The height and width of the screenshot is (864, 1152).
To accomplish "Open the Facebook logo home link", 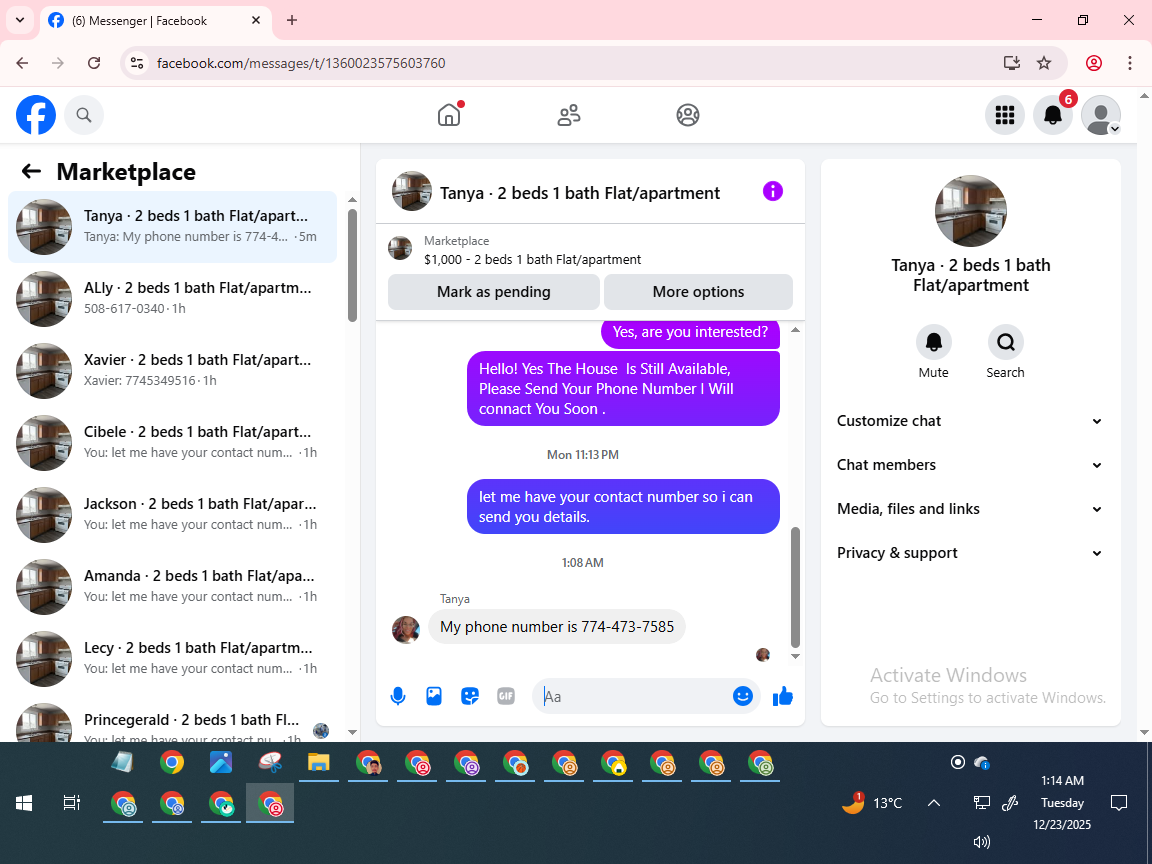I will pyautogui.click(x=36, y=115).
